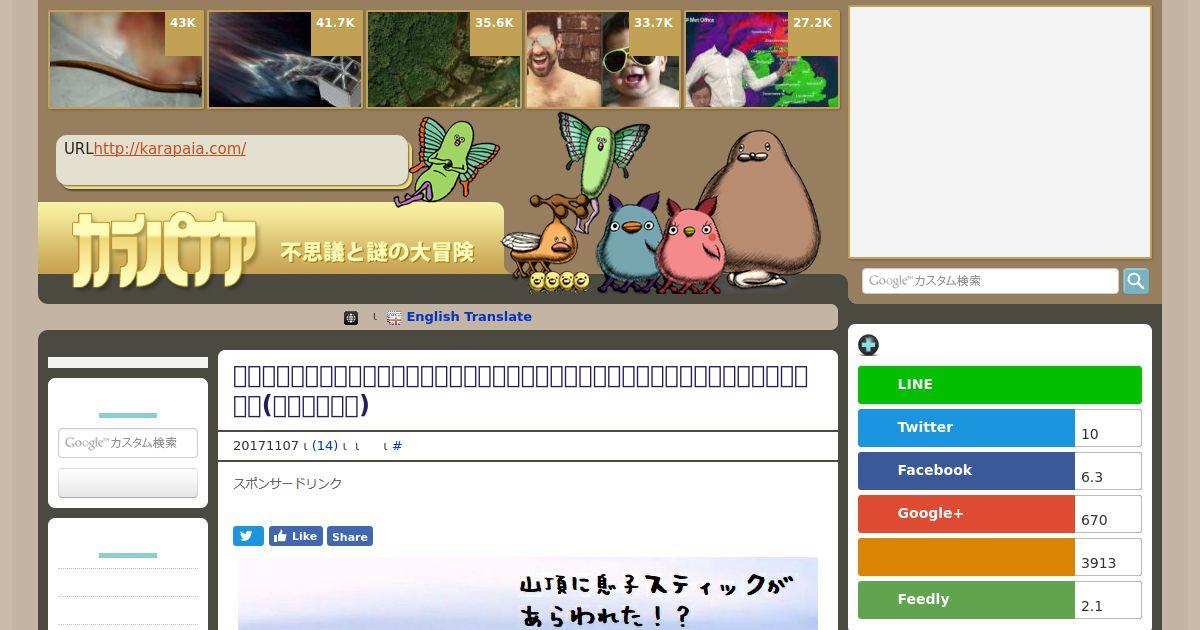Image resolution: width=1200 pixels, height=630 pixels.
Task: Click the Twitter share count 10
Action: (x=1108, y=428)
